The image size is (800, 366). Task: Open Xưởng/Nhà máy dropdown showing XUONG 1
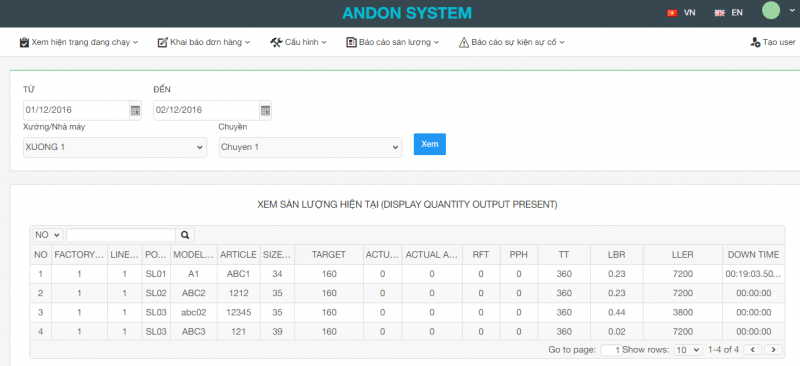(x=115, y=147)
